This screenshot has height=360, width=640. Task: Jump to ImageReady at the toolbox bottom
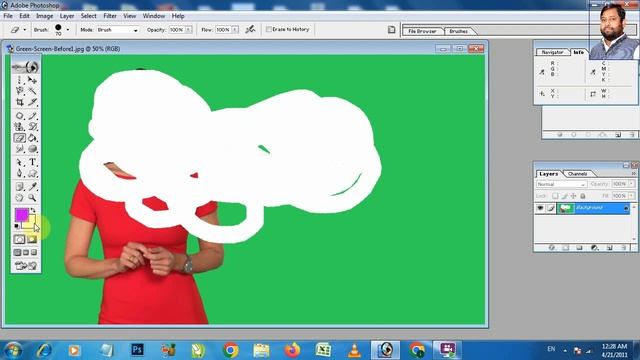point(26,266)
